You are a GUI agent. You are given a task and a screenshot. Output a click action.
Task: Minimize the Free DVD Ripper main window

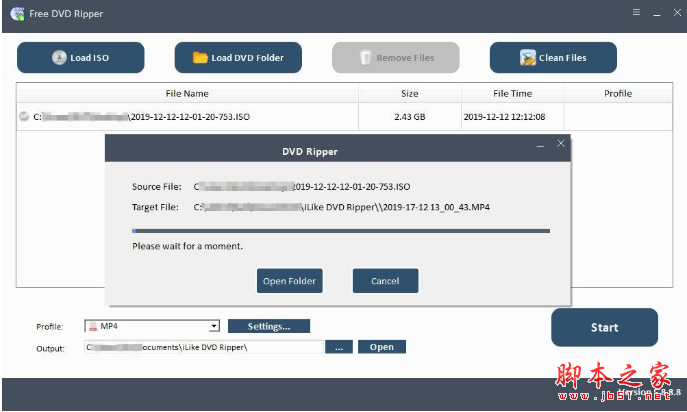click(x=656, y=15)
